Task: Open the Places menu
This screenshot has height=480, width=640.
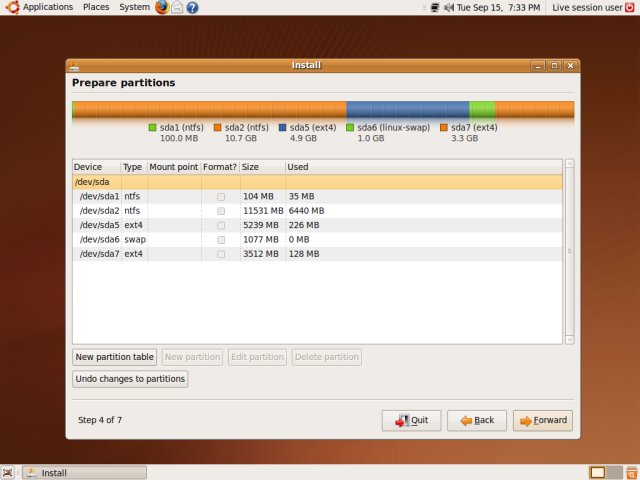Action: coord(97,7)
